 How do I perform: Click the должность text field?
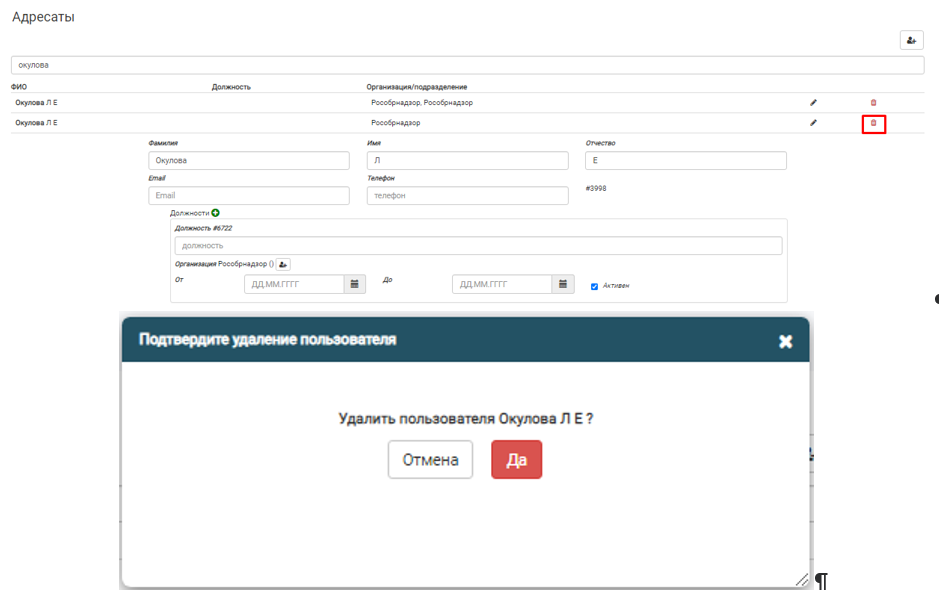coord(478,245)
